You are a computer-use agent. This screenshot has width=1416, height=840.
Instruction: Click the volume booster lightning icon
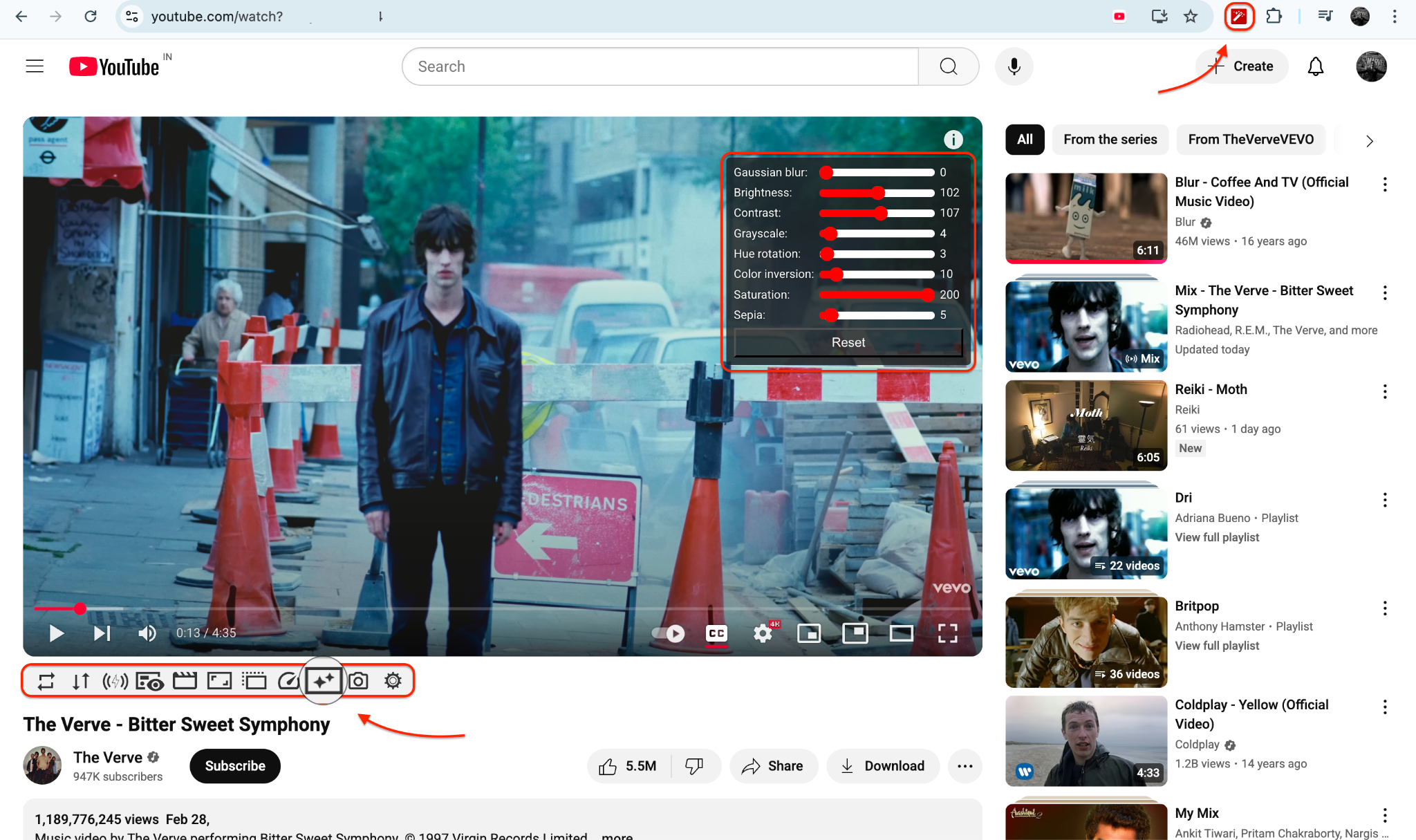(115, 682)
